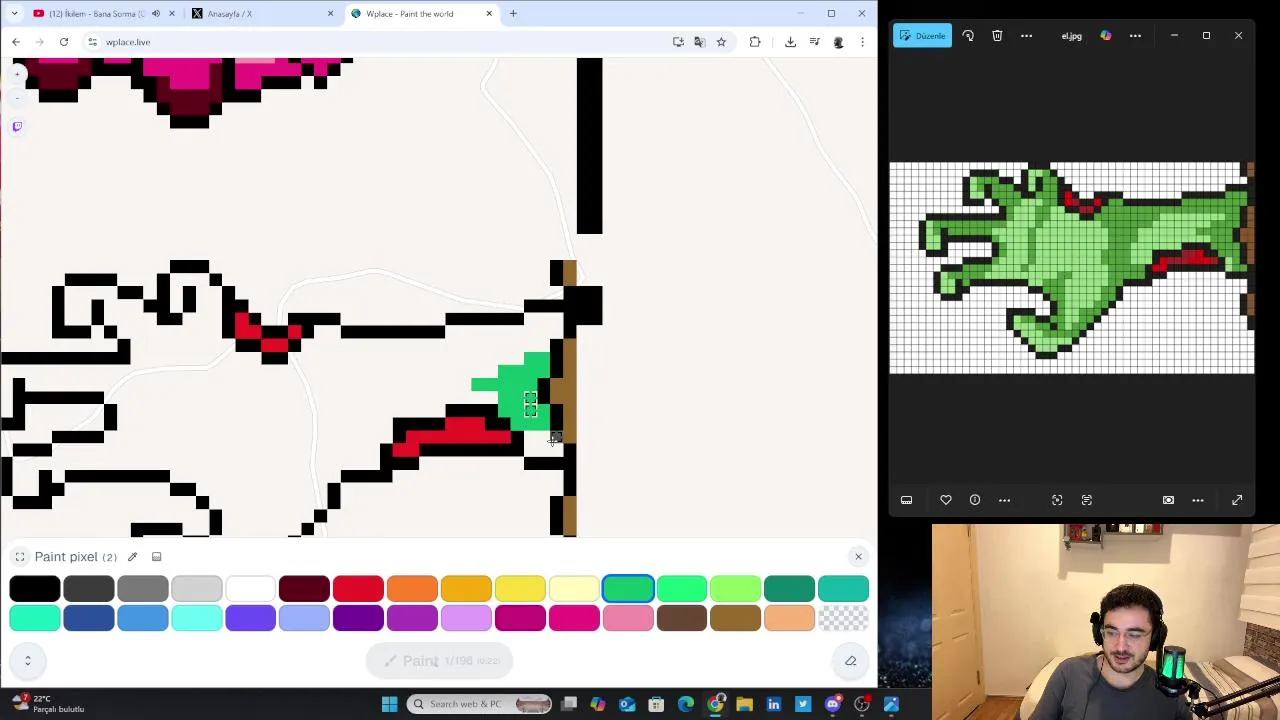Viewport: 1280px width, 720px height.
Task: Click Düzenle button in Photos
Action: pyautogui.click(x=922, y=36)
